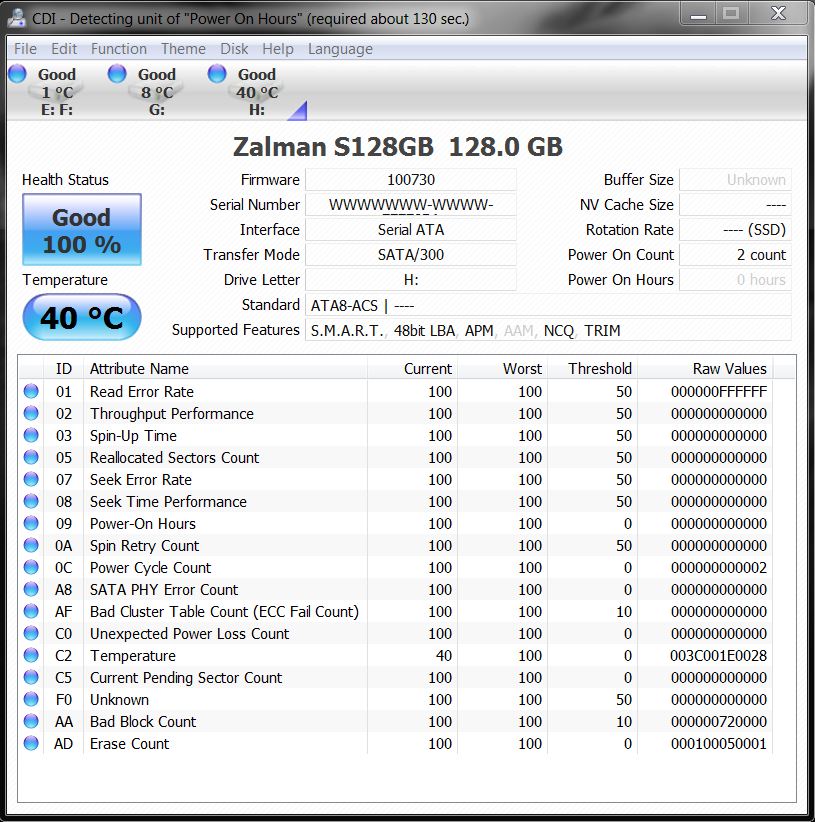Open the Theme menu

click(x=183, y=49)
